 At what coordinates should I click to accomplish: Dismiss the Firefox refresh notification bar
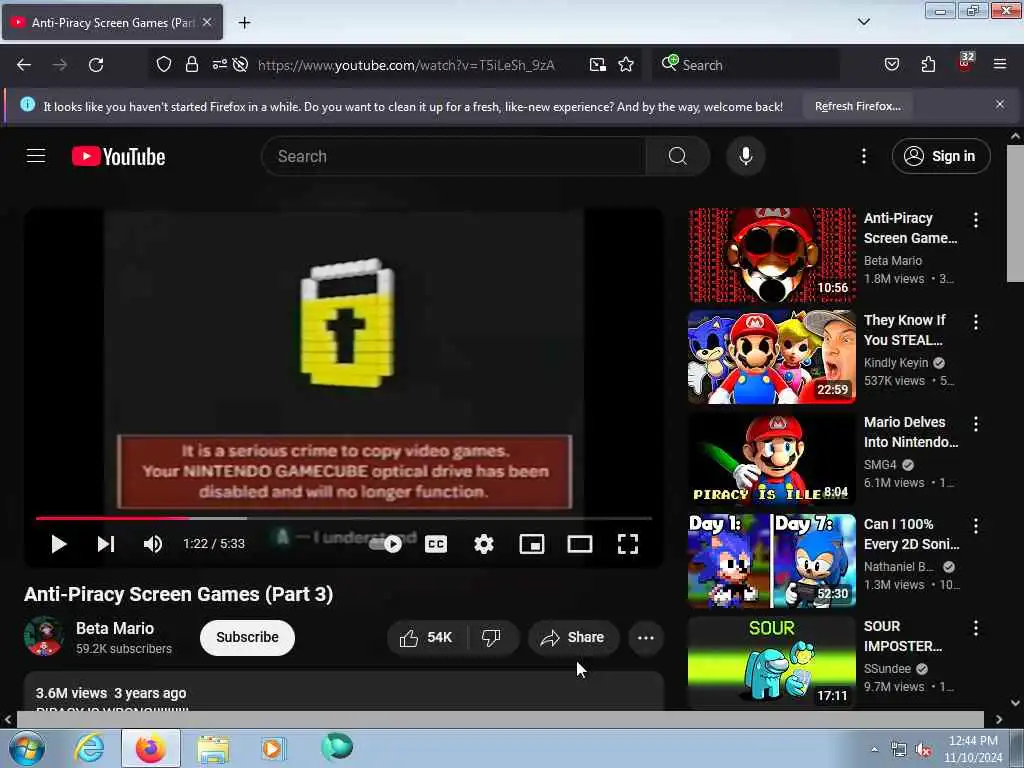pos(999,104)
